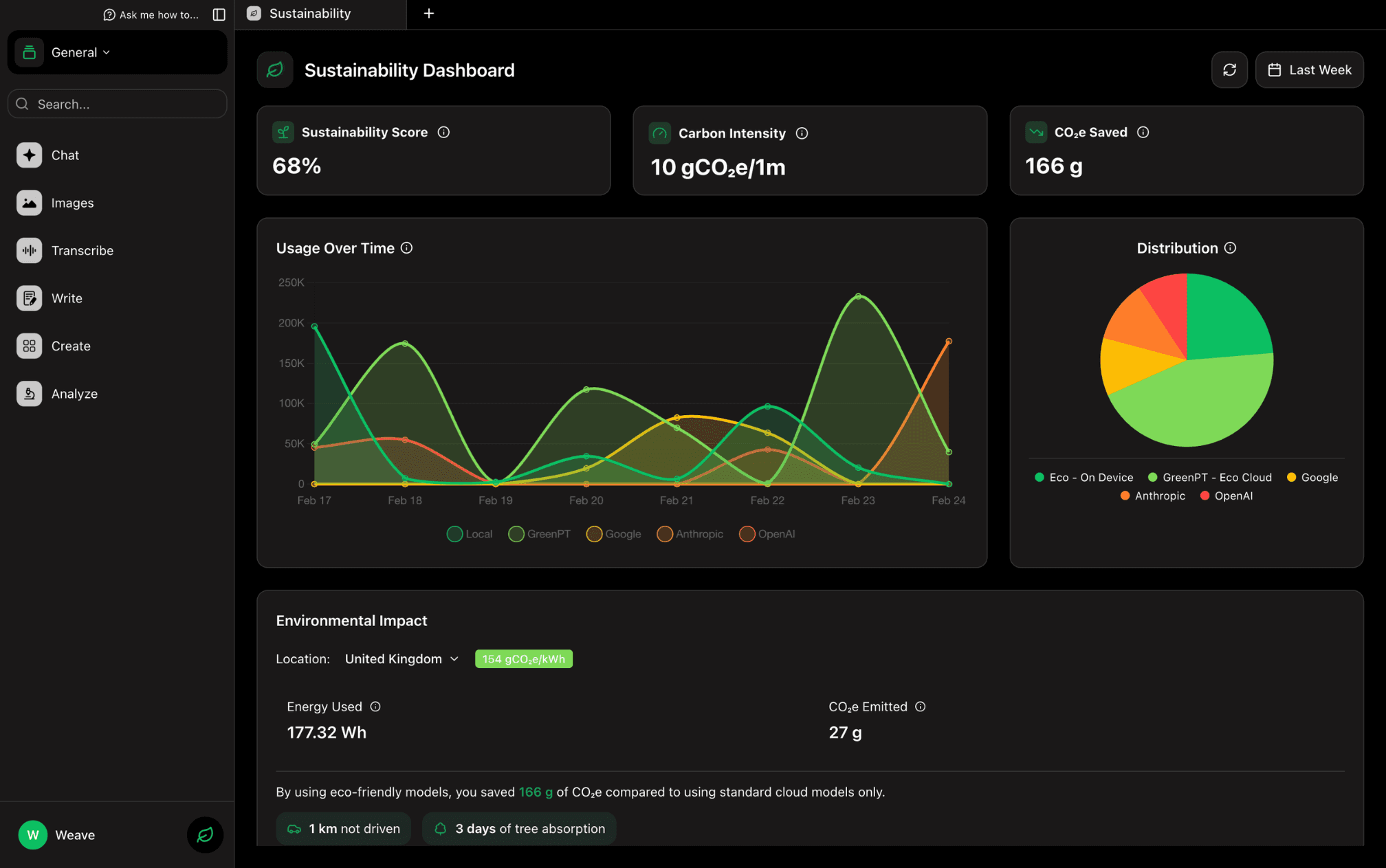Show info for CO₂e Saved
1386x868 pixels.
[x=1143, y=132]
